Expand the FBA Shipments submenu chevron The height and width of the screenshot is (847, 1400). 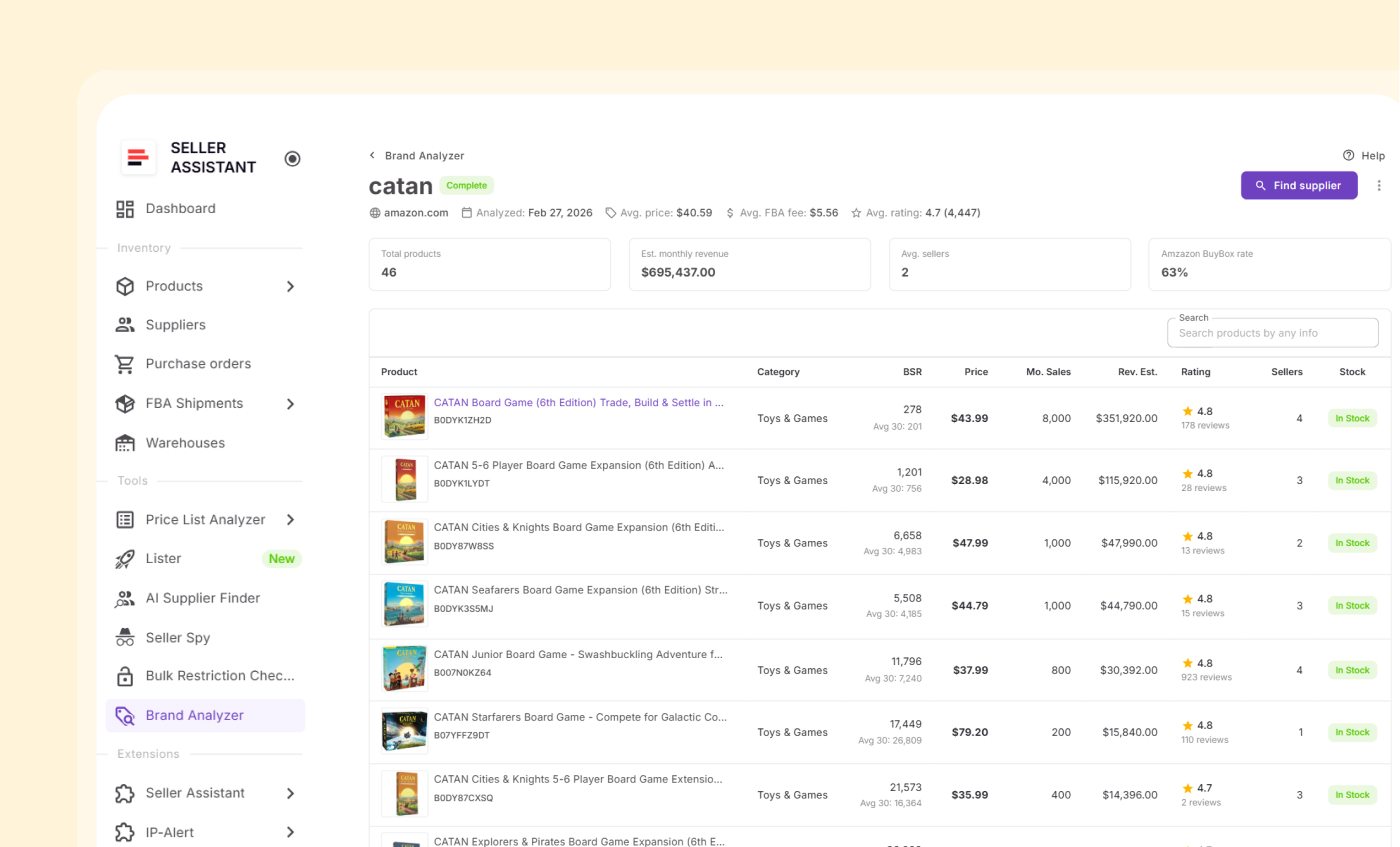290,404
